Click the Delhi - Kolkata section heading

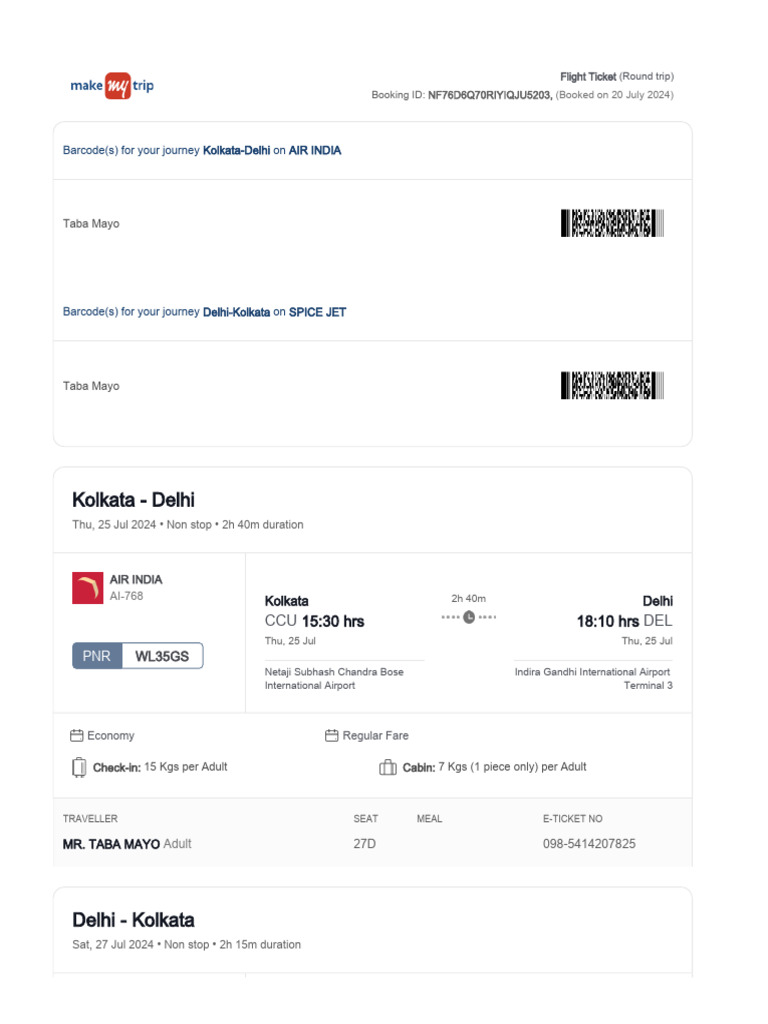pos(133,920)
